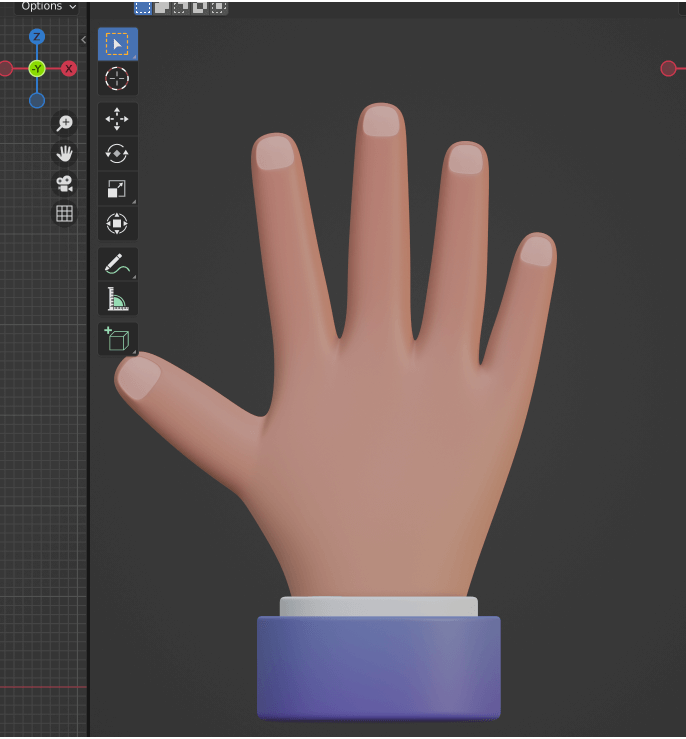Open the Options dropdown
Viewport: 686px width, 739px height.
47,7
